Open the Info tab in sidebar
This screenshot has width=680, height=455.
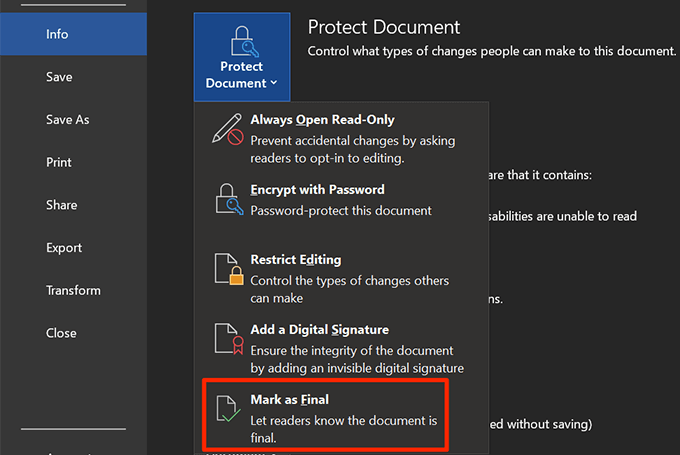pyautogui.click(x=57, y=34)
